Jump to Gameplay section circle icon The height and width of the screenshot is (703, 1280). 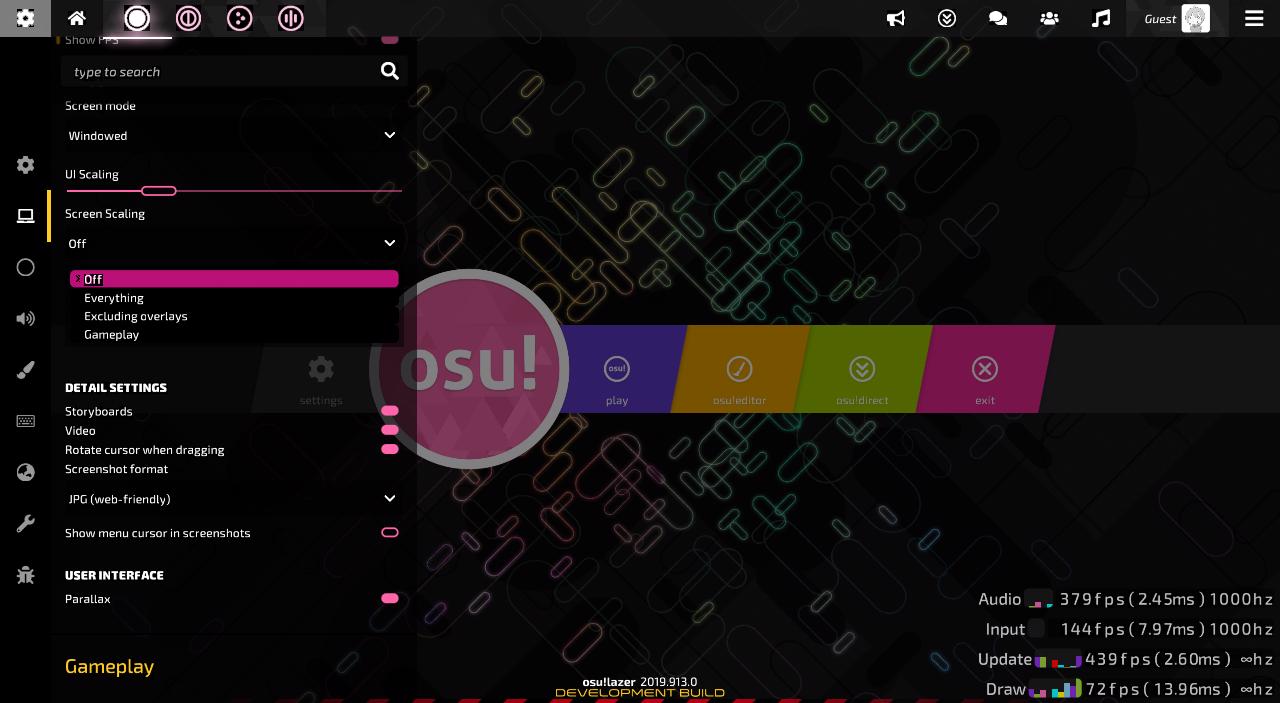coord(26,267)
